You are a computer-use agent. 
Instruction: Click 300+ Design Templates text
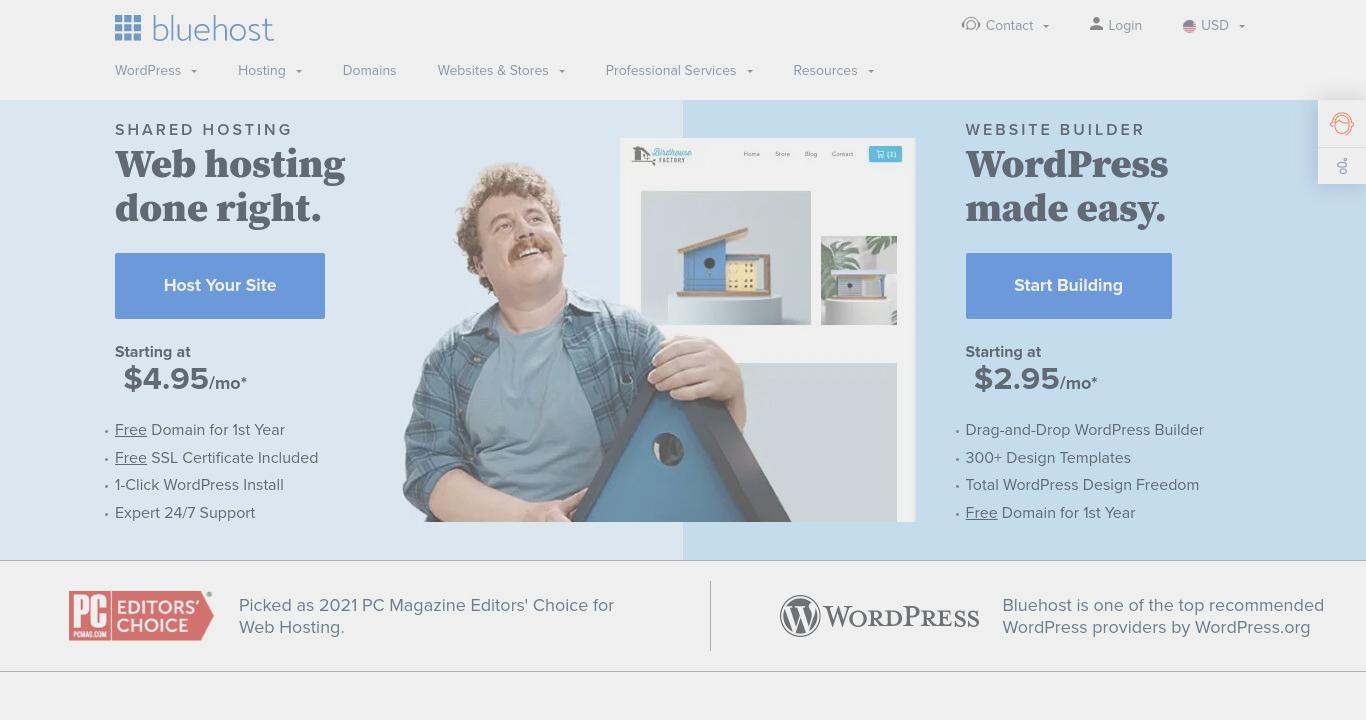tap(1048, 458)
